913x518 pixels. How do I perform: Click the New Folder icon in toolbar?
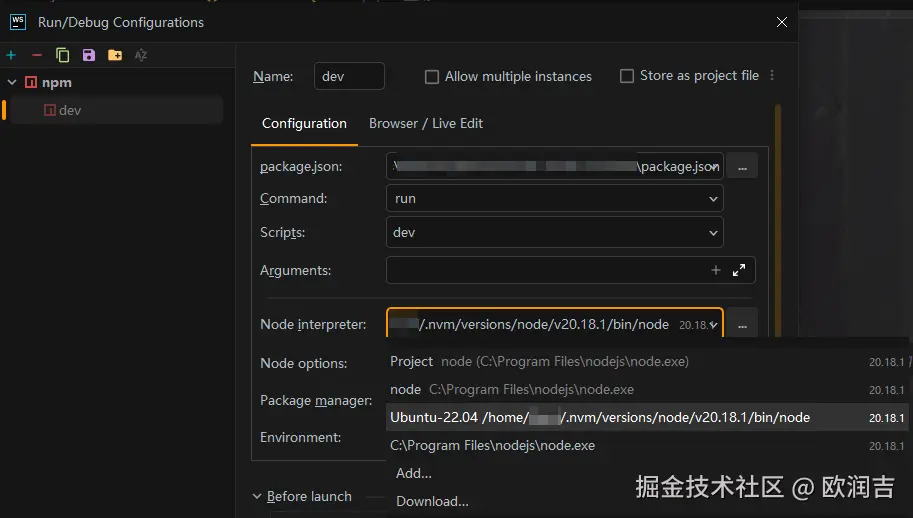[x=115, y=55]
